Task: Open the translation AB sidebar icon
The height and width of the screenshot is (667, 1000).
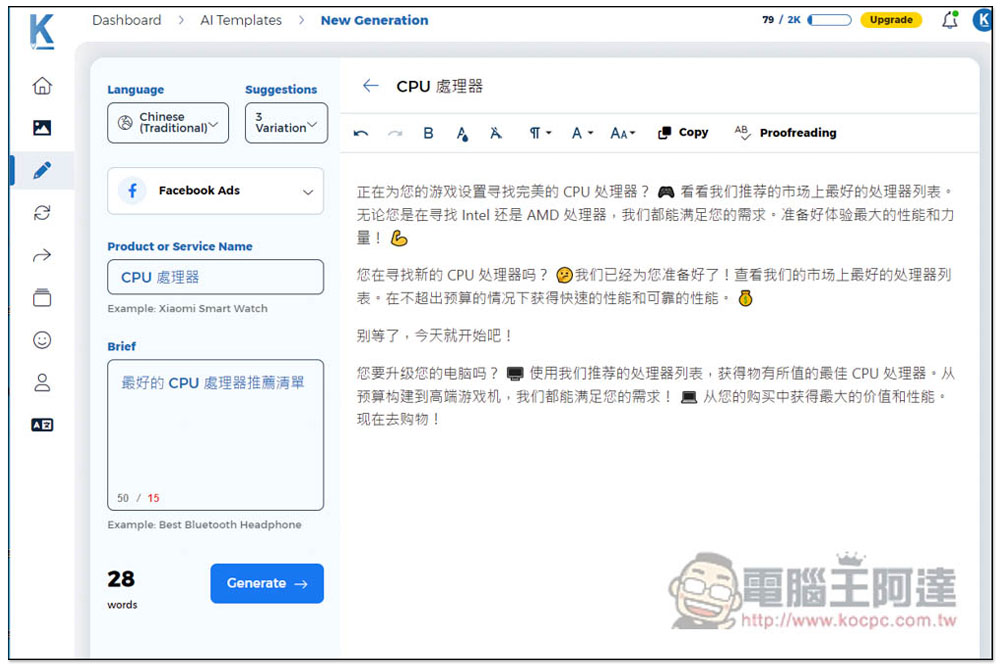Action: [x=42, y=425]
